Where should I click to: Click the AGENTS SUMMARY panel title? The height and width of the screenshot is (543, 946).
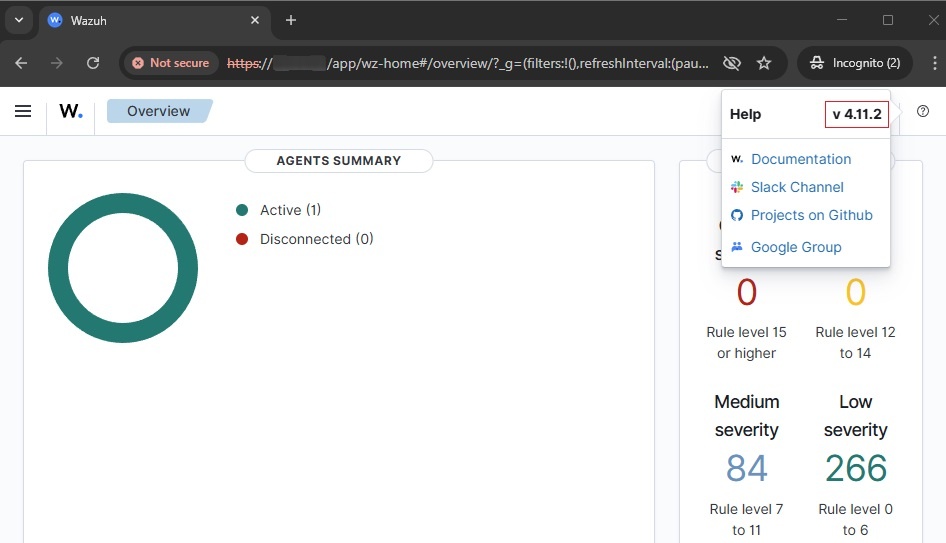338,160
